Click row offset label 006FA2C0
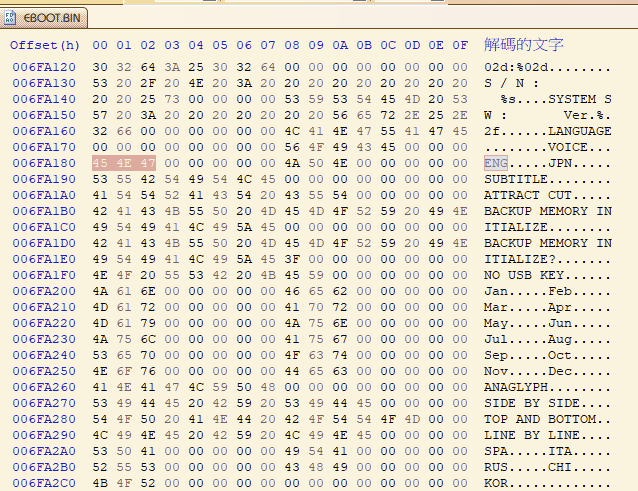 (x=45, y=483)
